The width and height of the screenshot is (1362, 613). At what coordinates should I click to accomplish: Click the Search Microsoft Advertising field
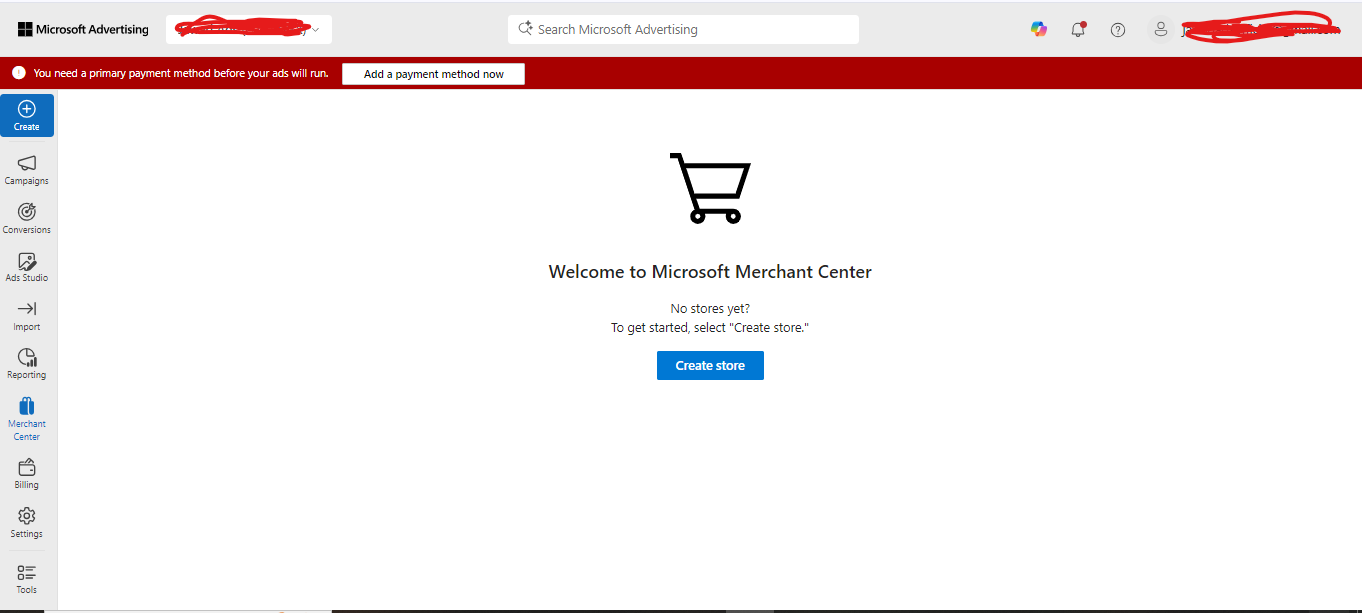coord(683,29)
